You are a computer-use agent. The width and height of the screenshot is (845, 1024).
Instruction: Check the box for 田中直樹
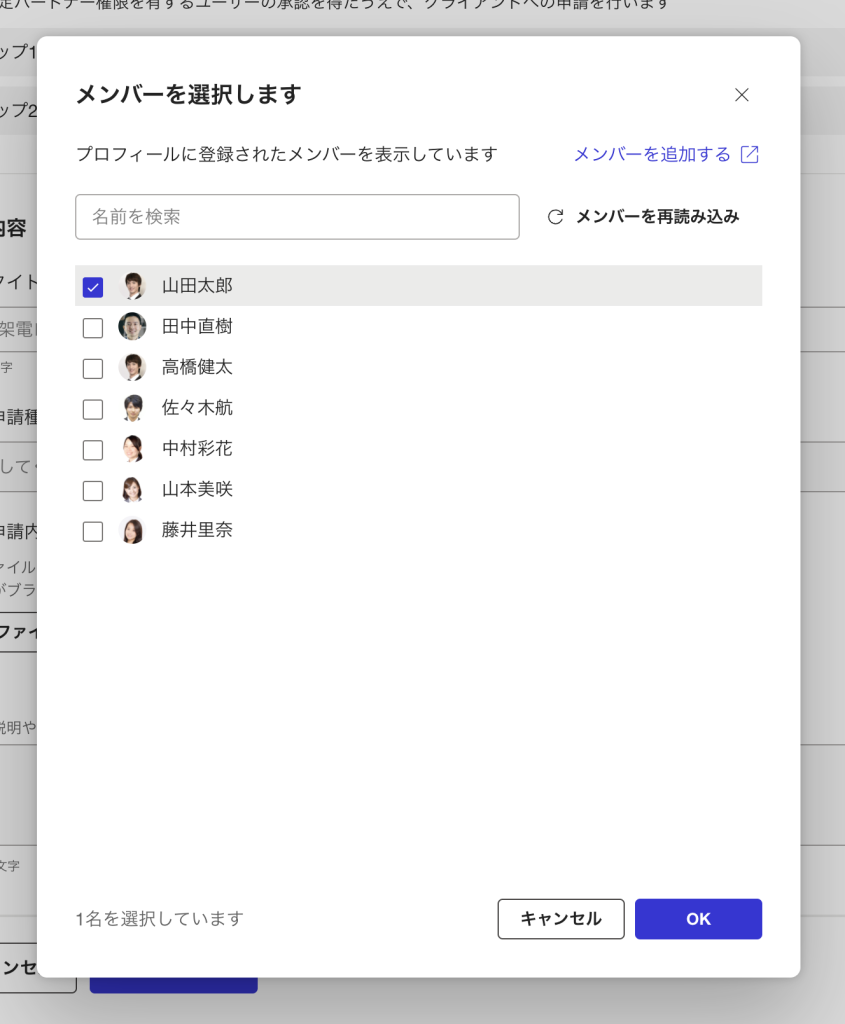[x=93, y=328]
